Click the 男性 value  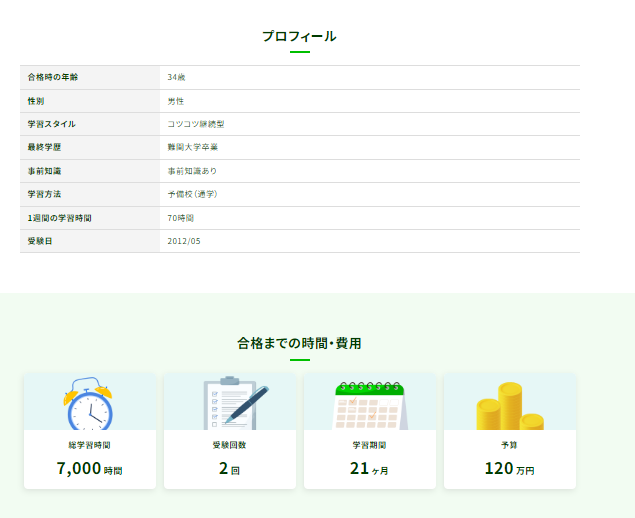pos(176,101)
